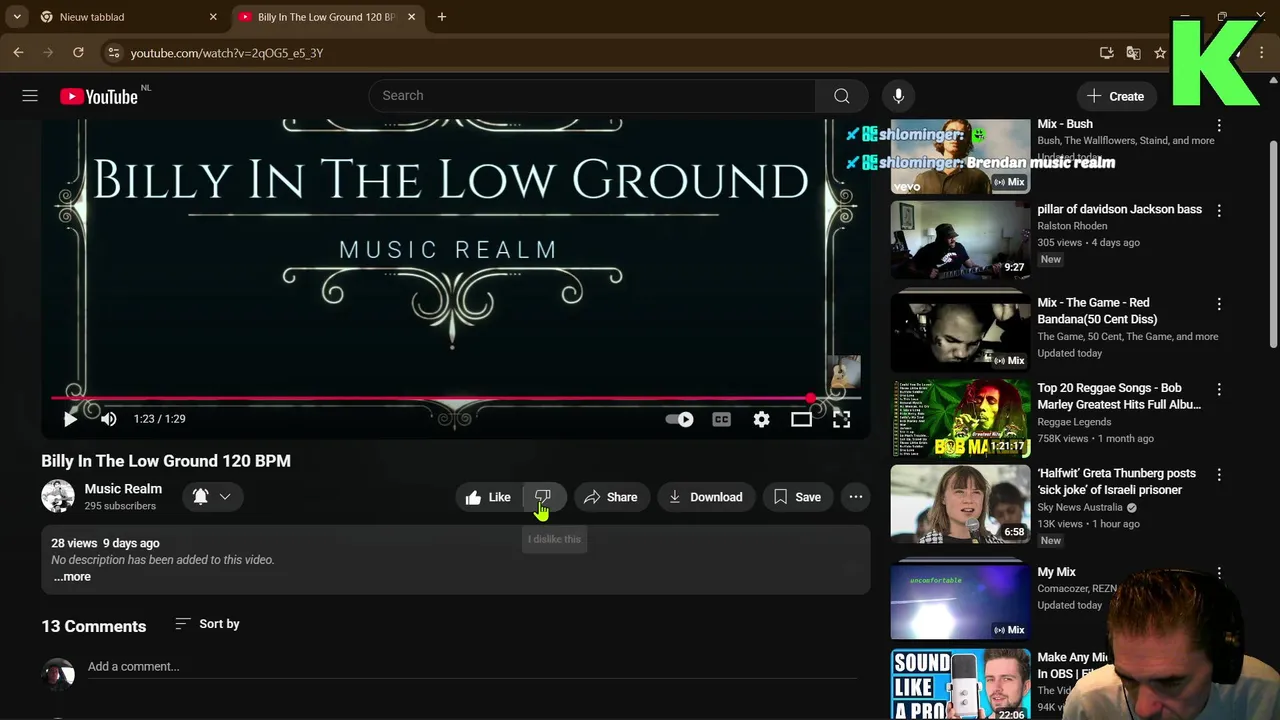Bookmark this page with star icon
This screenshot has height=720, width=1280.
tap(1160, 53)
